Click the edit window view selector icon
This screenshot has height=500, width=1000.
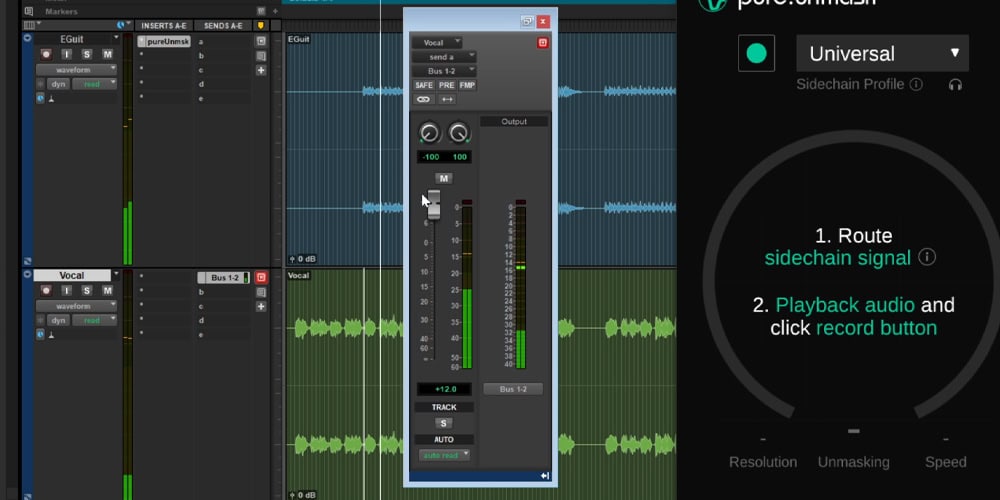tap(29, 26)
